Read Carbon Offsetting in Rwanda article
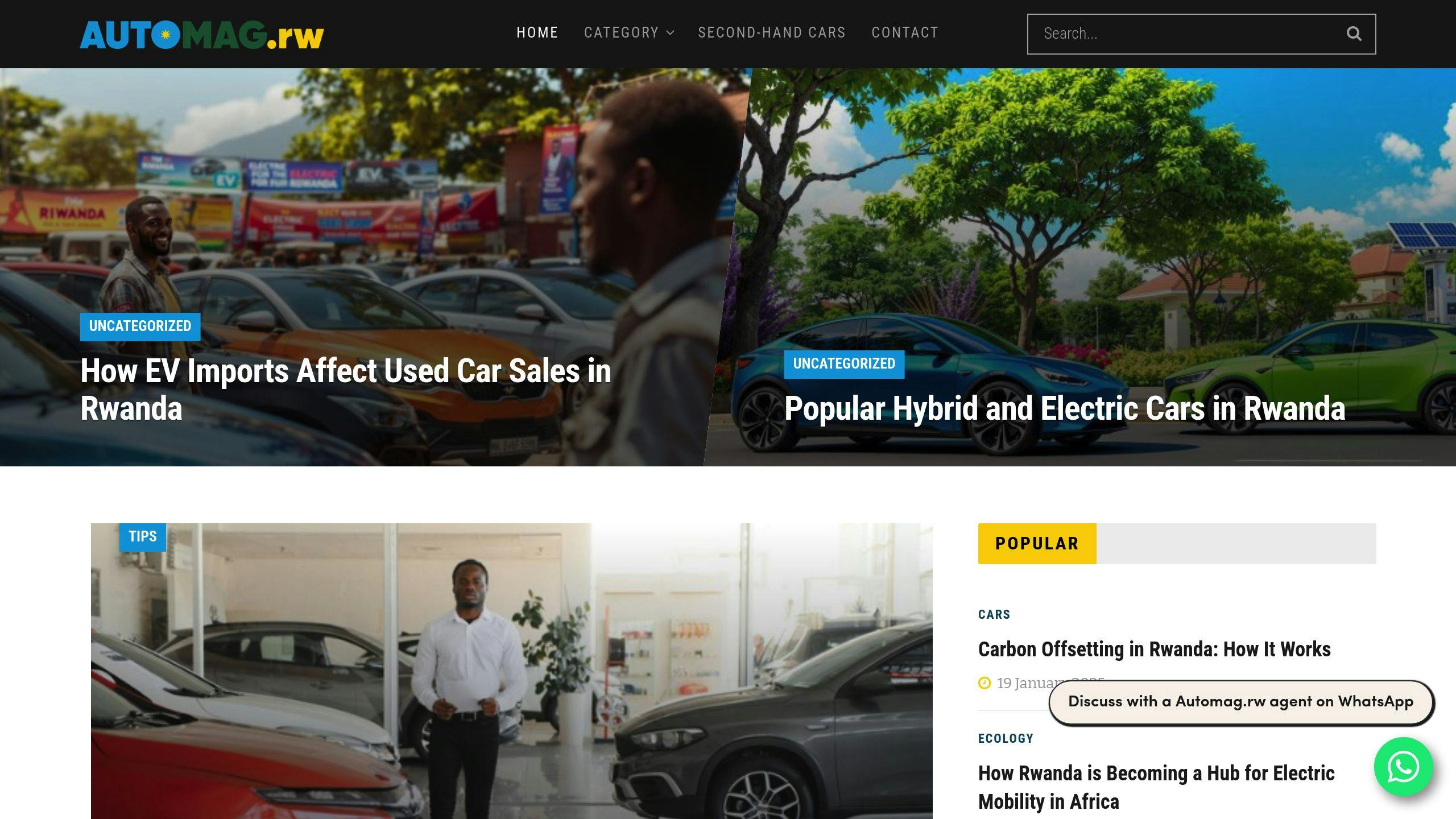Viewport: 1456px width, 819px height. pos(1155,650)
